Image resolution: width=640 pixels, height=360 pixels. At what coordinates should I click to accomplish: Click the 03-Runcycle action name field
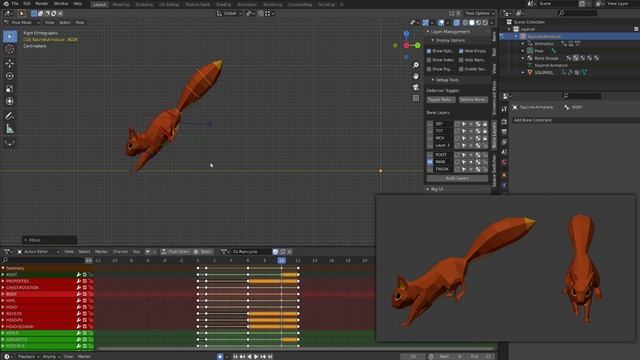(251, 251)
